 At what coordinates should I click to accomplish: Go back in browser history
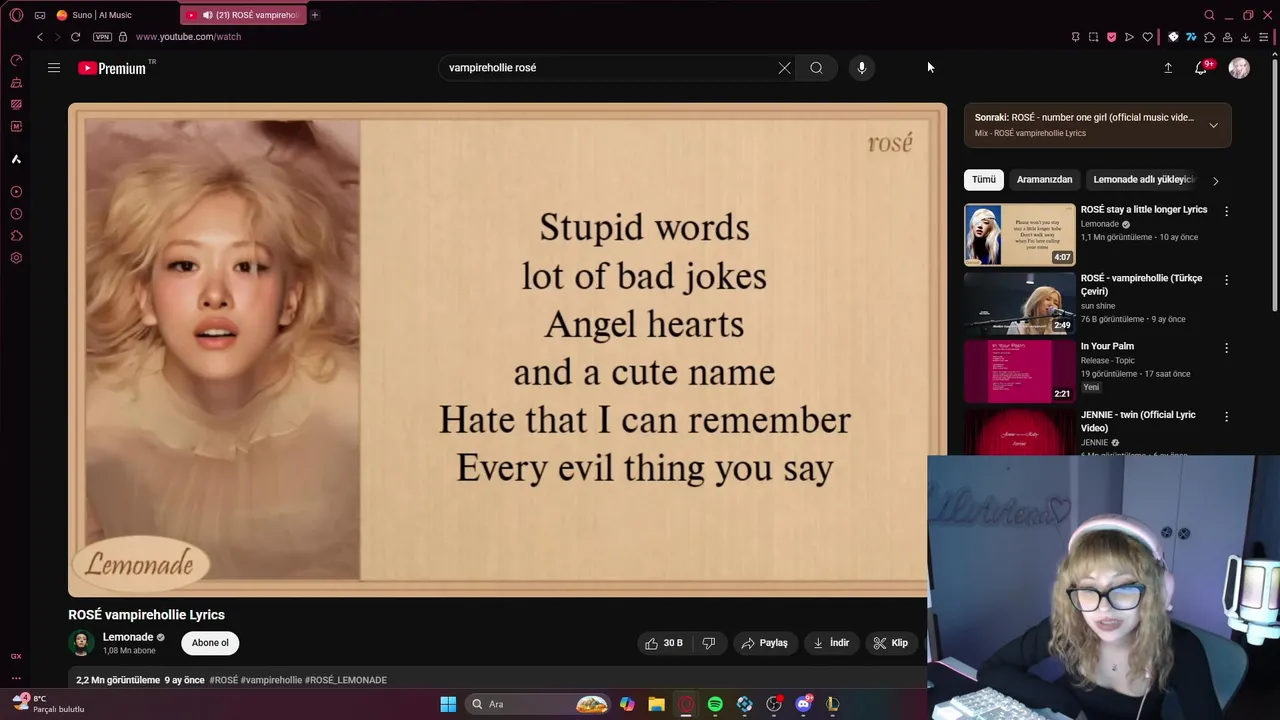pyautogui.click(x=40, y=37)
